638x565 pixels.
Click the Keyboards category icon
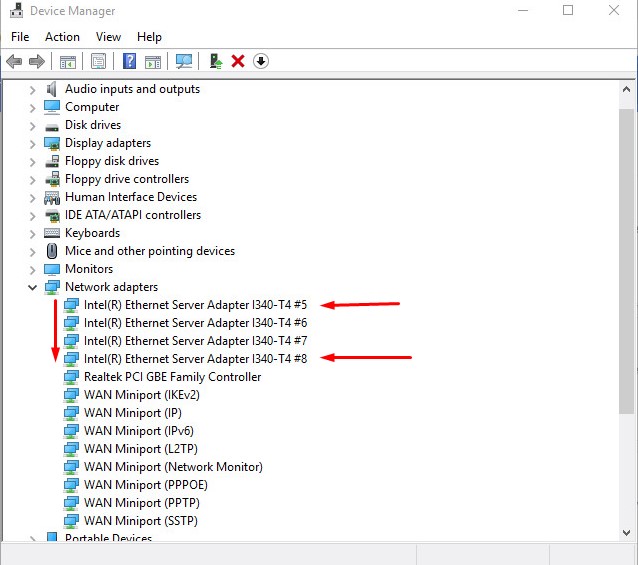pyautogui.click(x=52, y=233)
